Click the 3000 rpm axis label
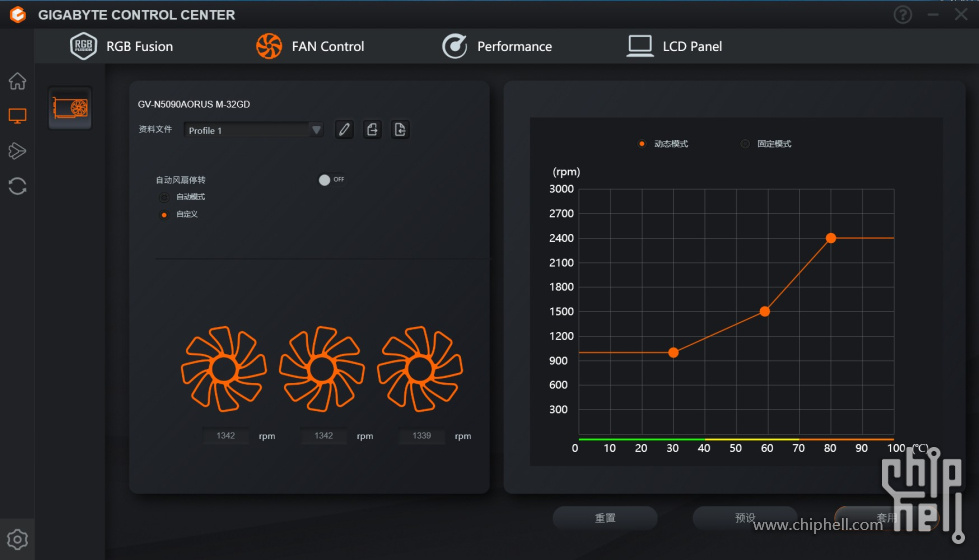The height and width of the screenshot is (560, 979). pos(561,189)
